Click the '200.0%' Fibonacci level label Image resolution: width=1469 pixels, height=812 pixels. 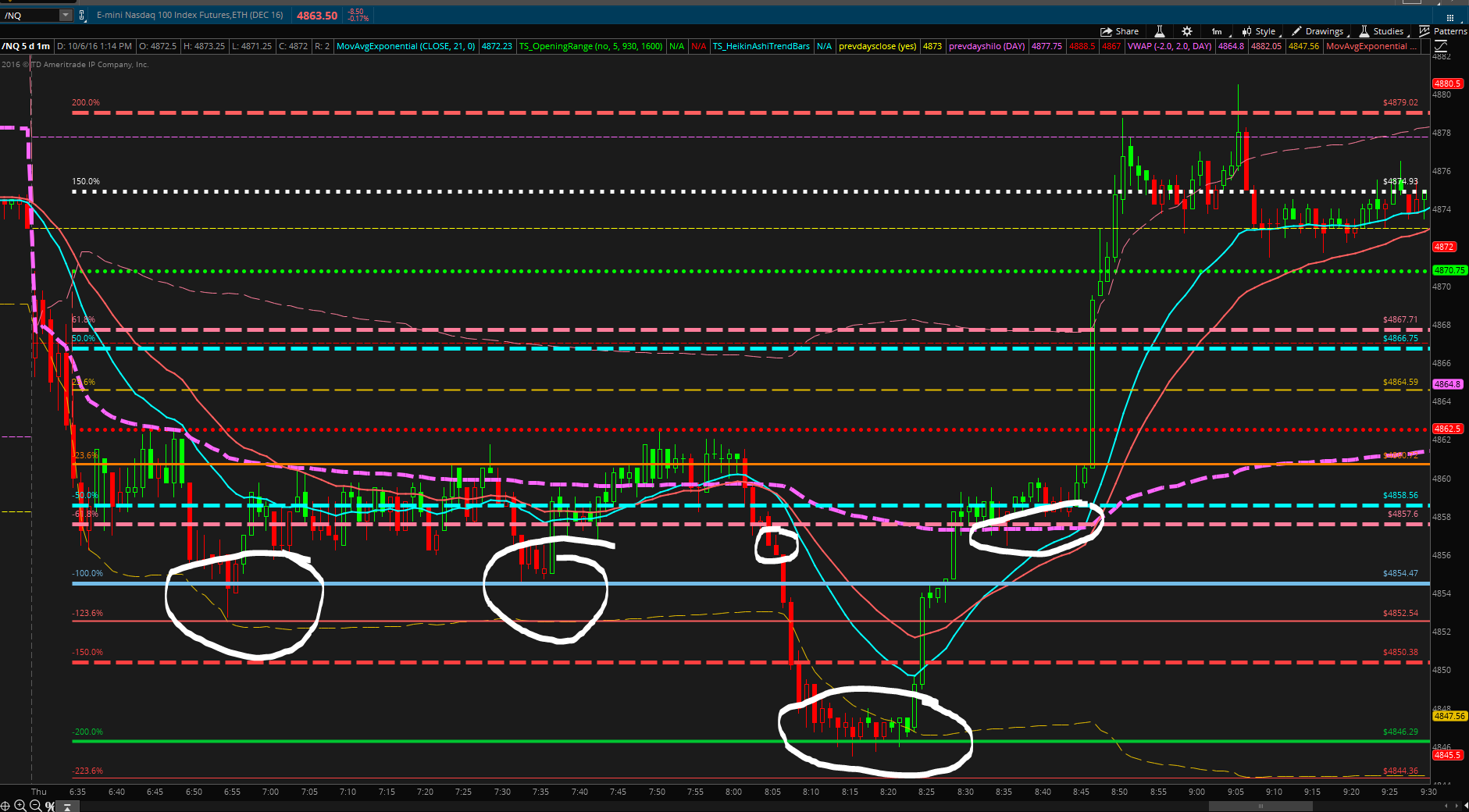tap(86, 102)
